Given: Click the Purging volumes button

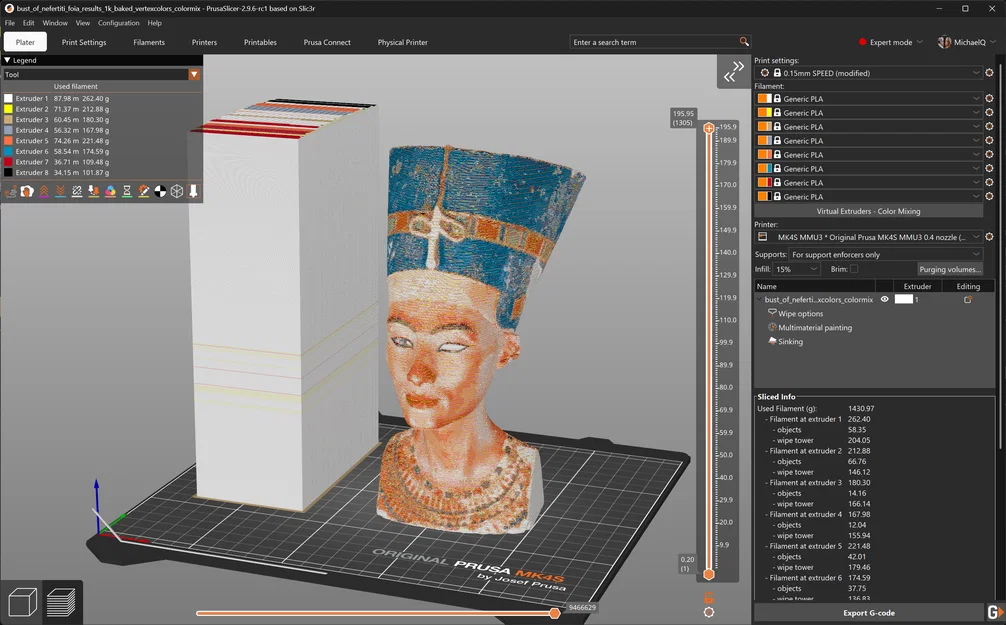Looking at the screenshot, I should 950,270.
